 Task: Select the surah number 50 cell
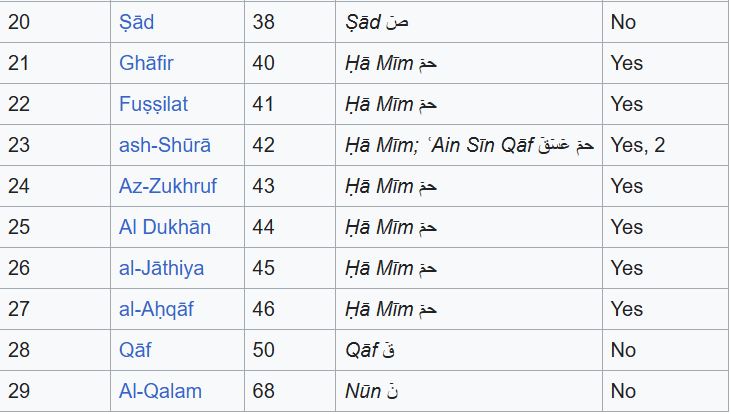point(264,350)
